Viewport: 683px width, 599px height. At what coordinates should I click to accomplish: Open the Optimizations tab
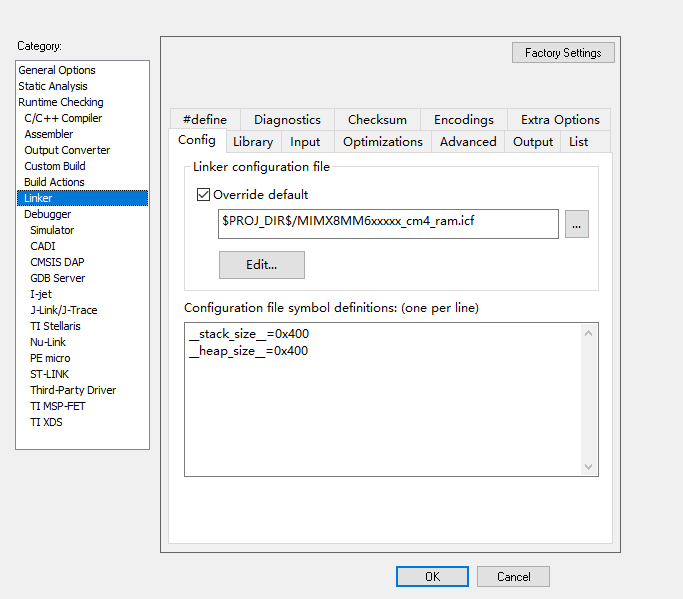(382, 142)
